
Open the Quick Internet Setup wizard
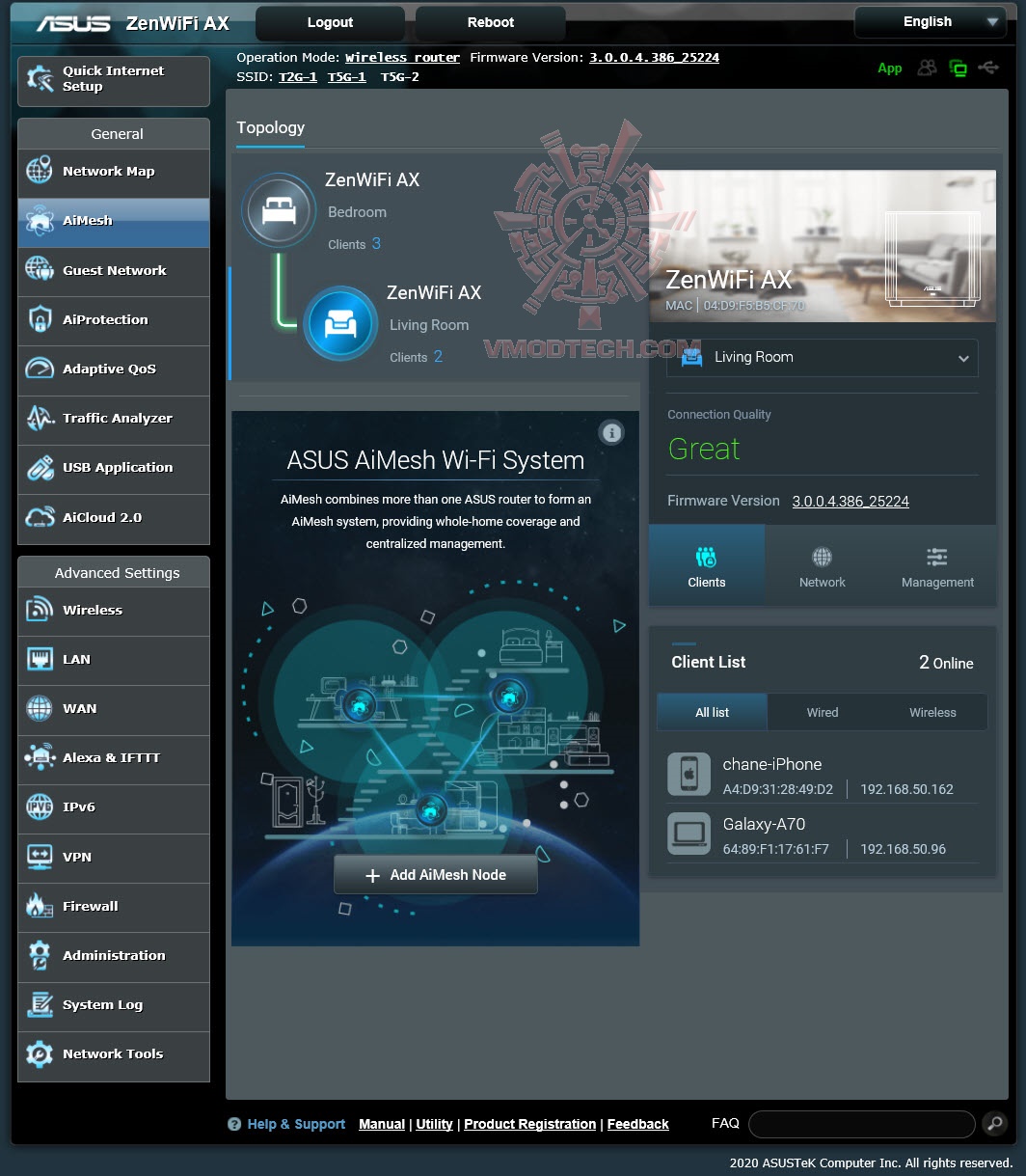(114, 80)
